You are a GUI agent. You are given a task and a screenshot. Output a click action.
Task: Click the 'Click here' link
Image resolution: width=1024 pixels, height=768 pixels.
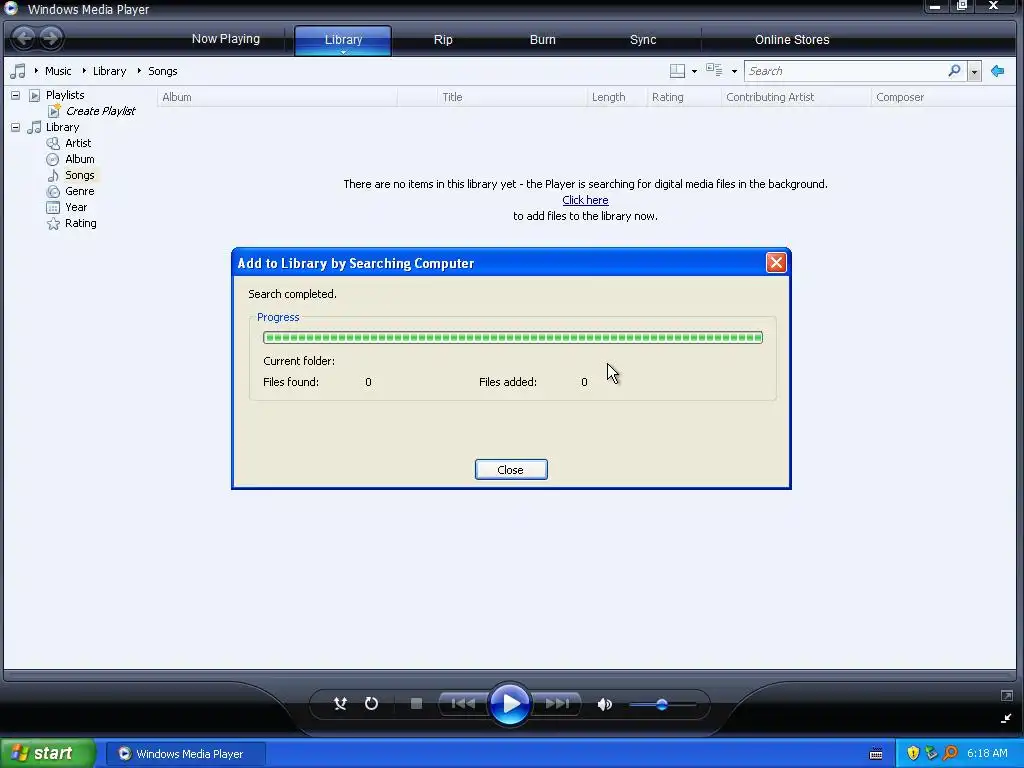pyautogui.click(x=585, y=200)
